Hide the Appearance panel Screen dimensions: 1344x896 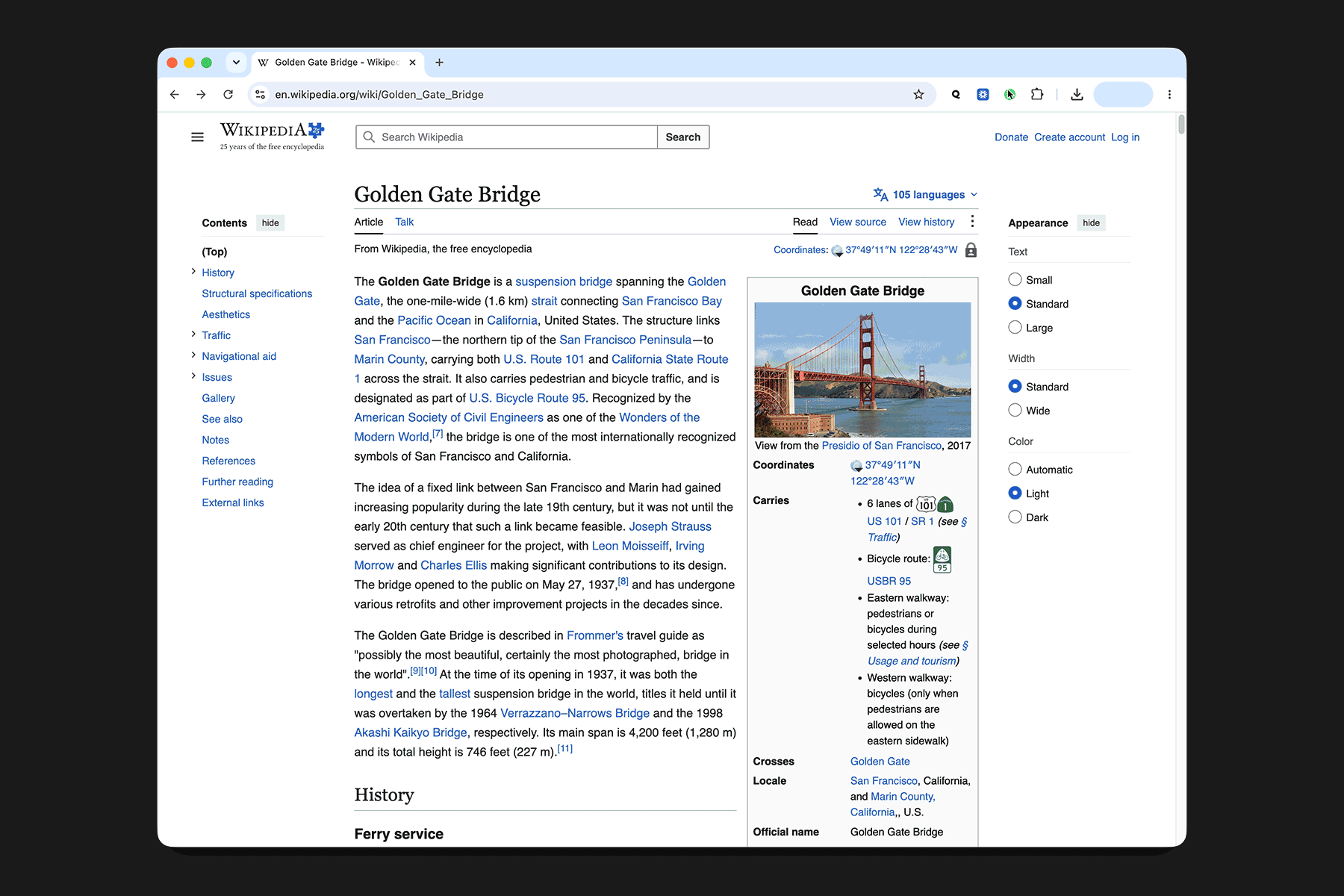coord(1091,223)
